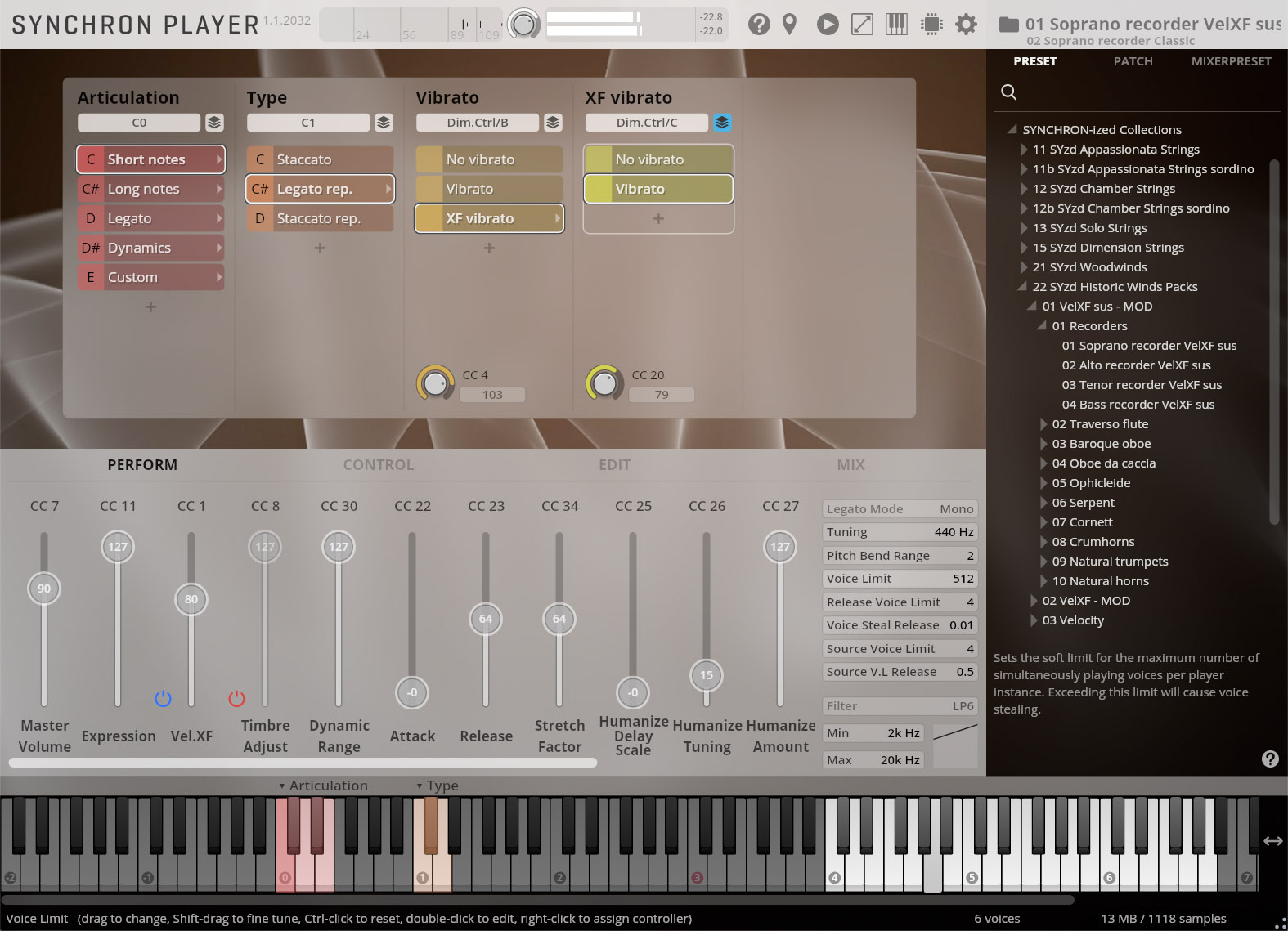
Task: Collapse the 01 Recorders folder
Action: (x=1041, y=325)
